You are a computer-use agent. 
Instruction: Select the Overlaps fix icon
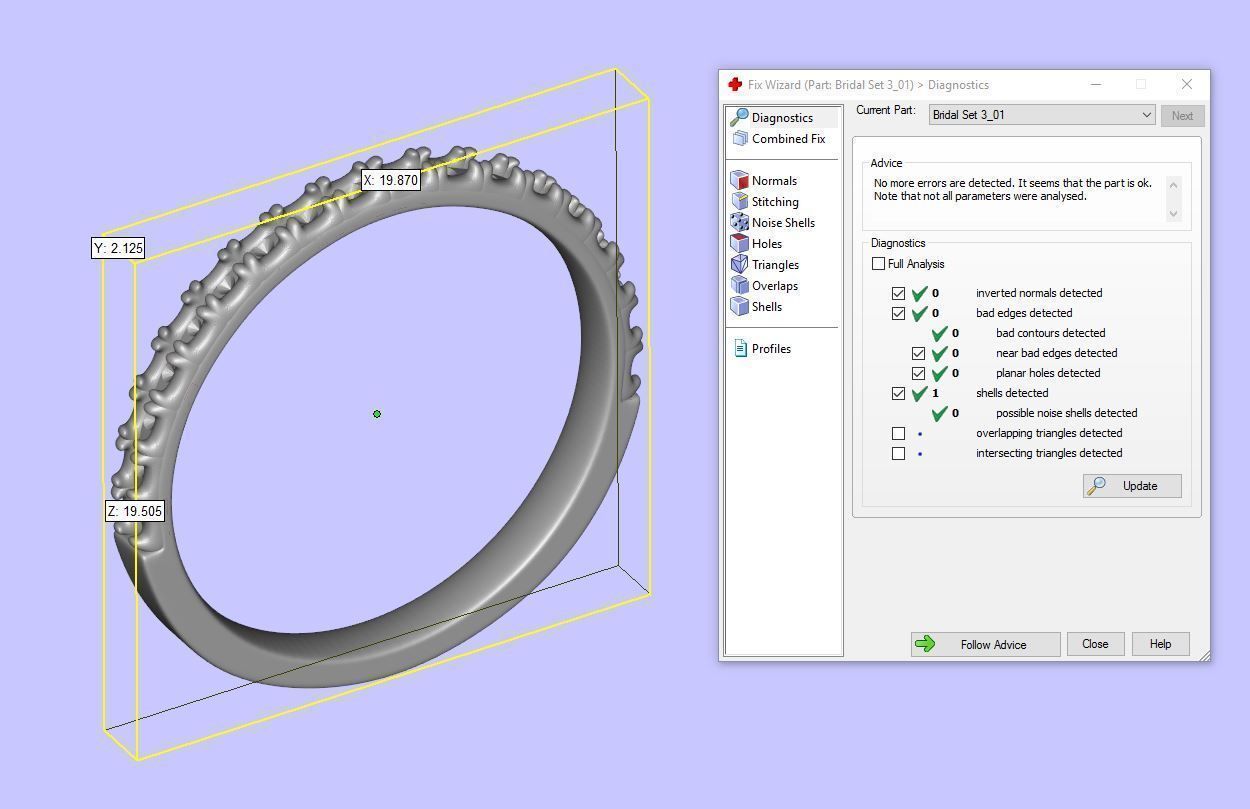tap(739, 285)
